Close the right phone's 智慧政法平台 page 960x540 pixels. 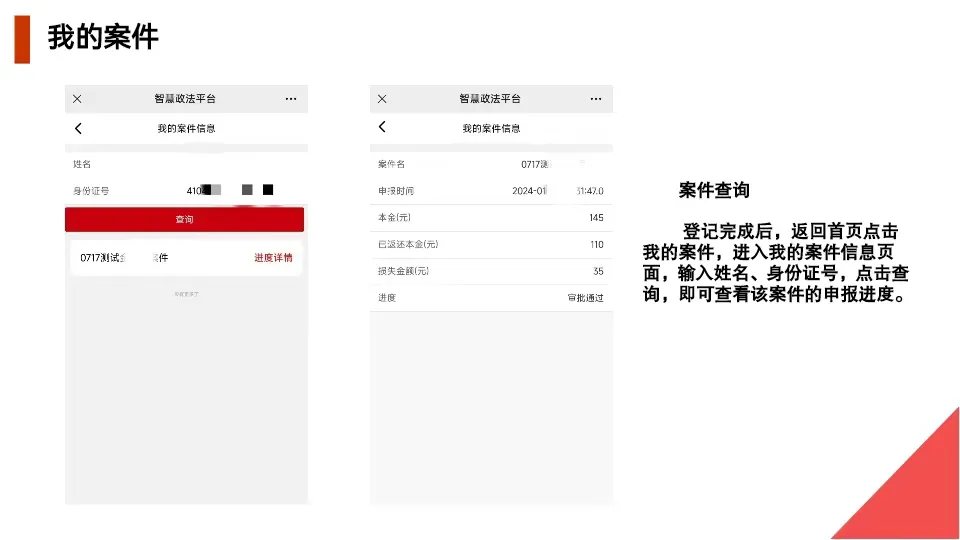(382, 99)
